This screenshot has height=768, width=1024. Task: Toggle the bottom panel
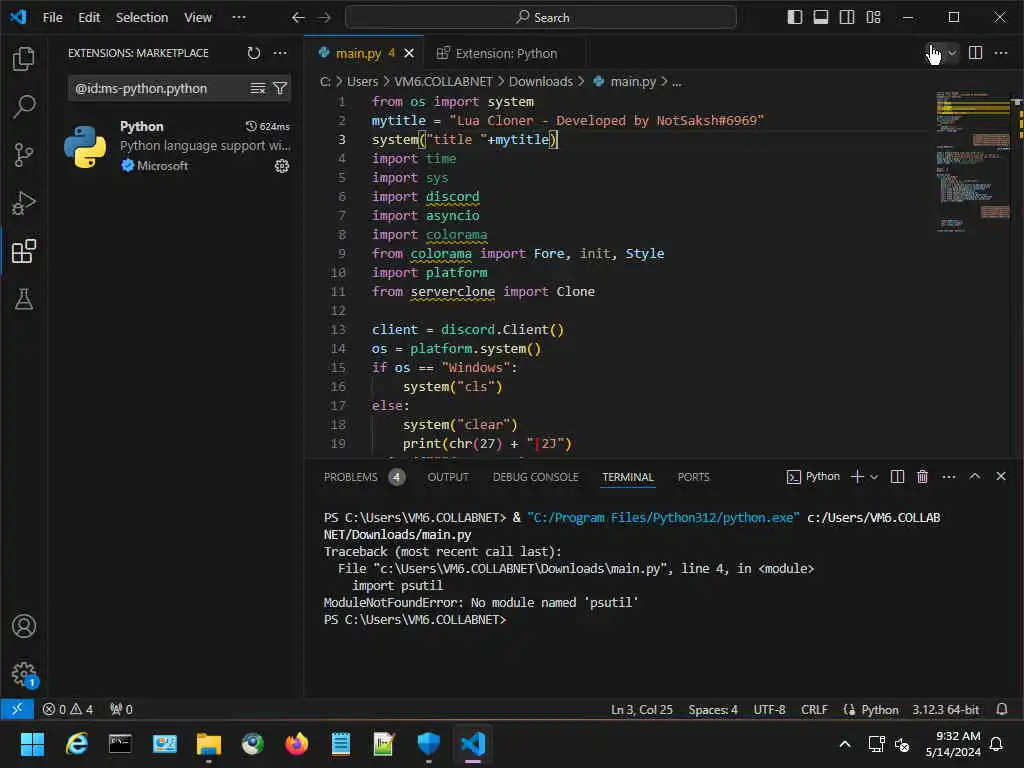pos(821,18)
